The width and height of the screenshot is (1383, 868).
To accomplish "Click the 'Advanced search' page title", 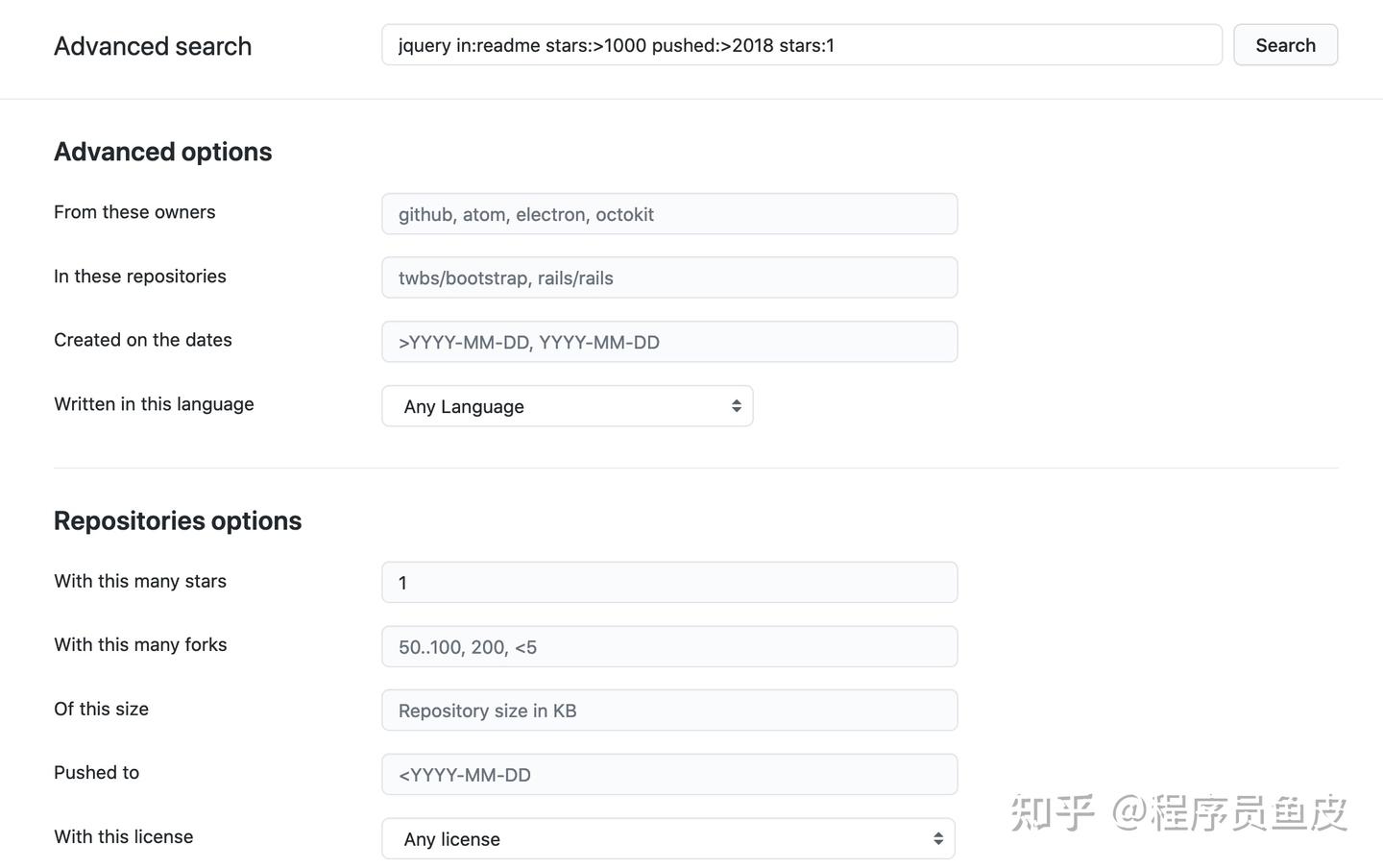I will [153, 46].
